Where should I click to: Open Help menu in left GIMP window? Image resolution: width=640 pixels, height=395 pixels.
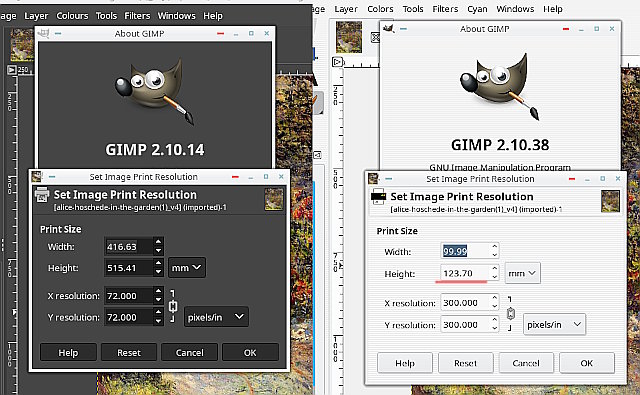[213, 16]
